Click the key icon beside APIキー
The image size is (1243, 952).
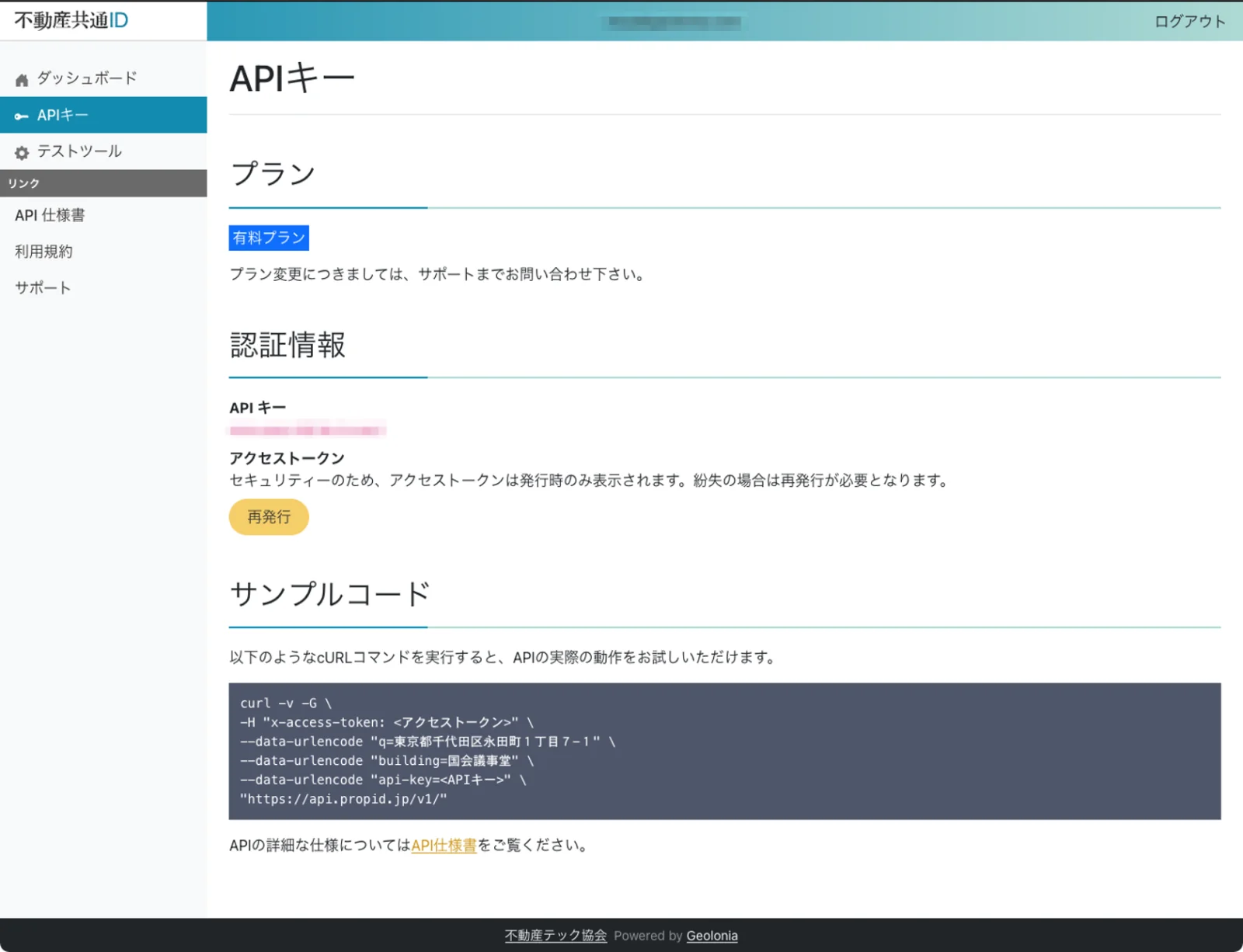click(22, 116)
